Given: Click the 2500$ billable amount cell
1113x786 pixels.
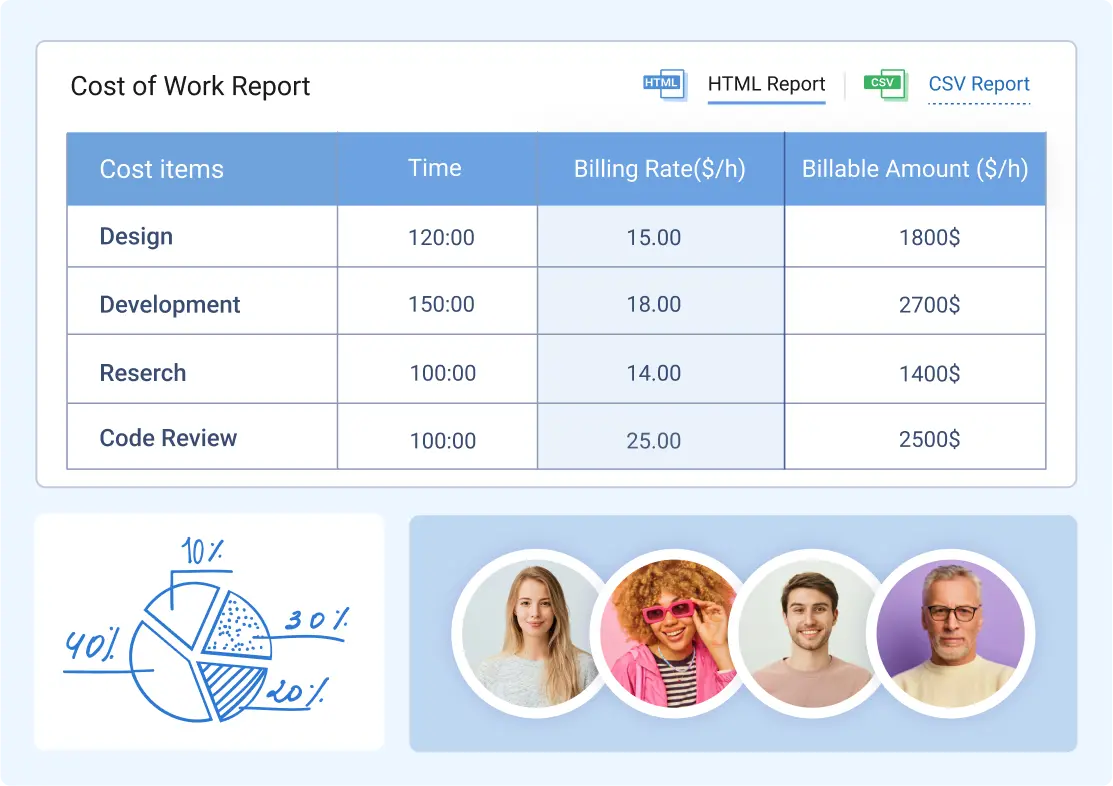Looking at the screenshot, I should 915,437.
